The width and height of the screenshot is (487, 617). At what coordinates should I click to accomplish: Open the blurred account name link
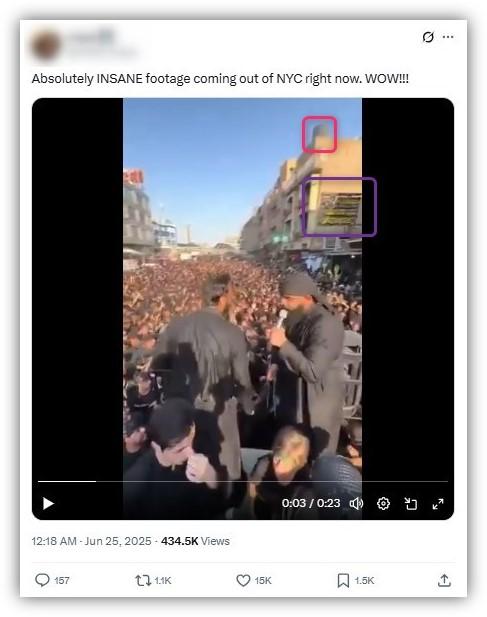click(92, 38)
